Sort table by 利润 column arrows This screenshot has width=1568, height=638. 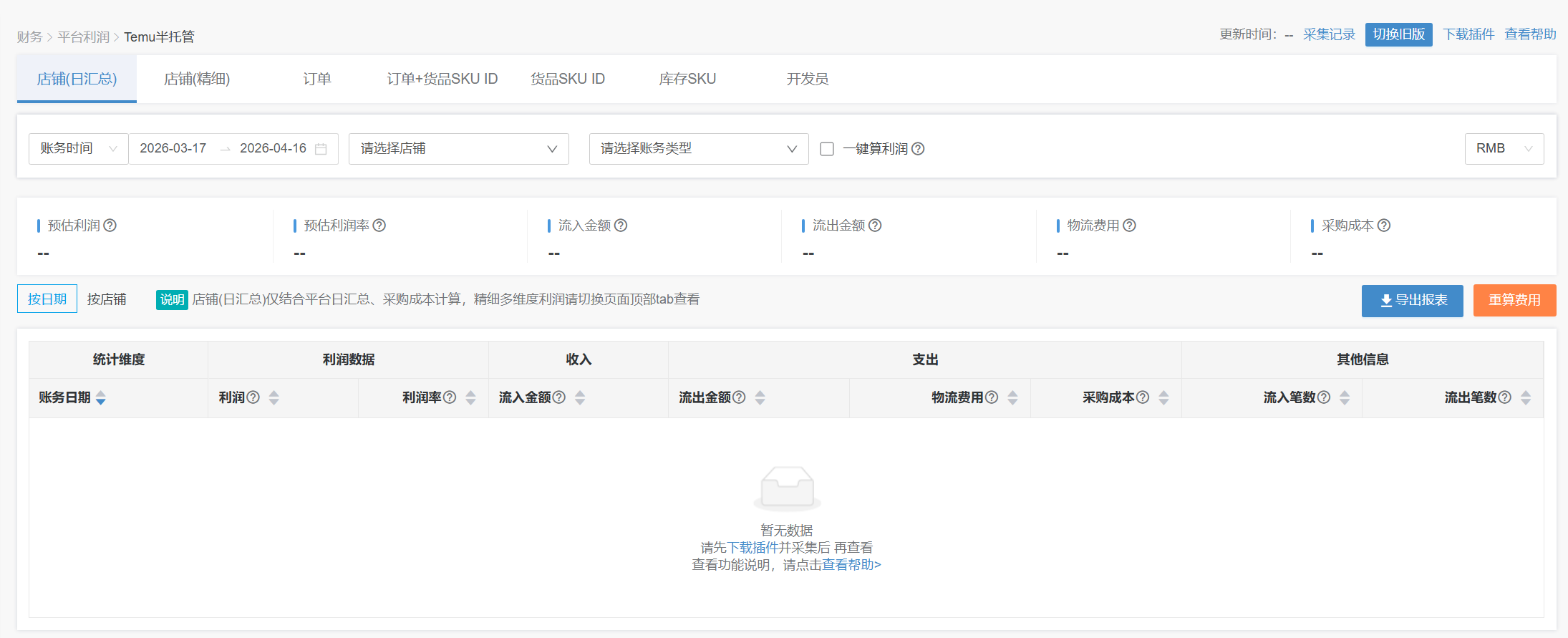click(x=274, y=398)
